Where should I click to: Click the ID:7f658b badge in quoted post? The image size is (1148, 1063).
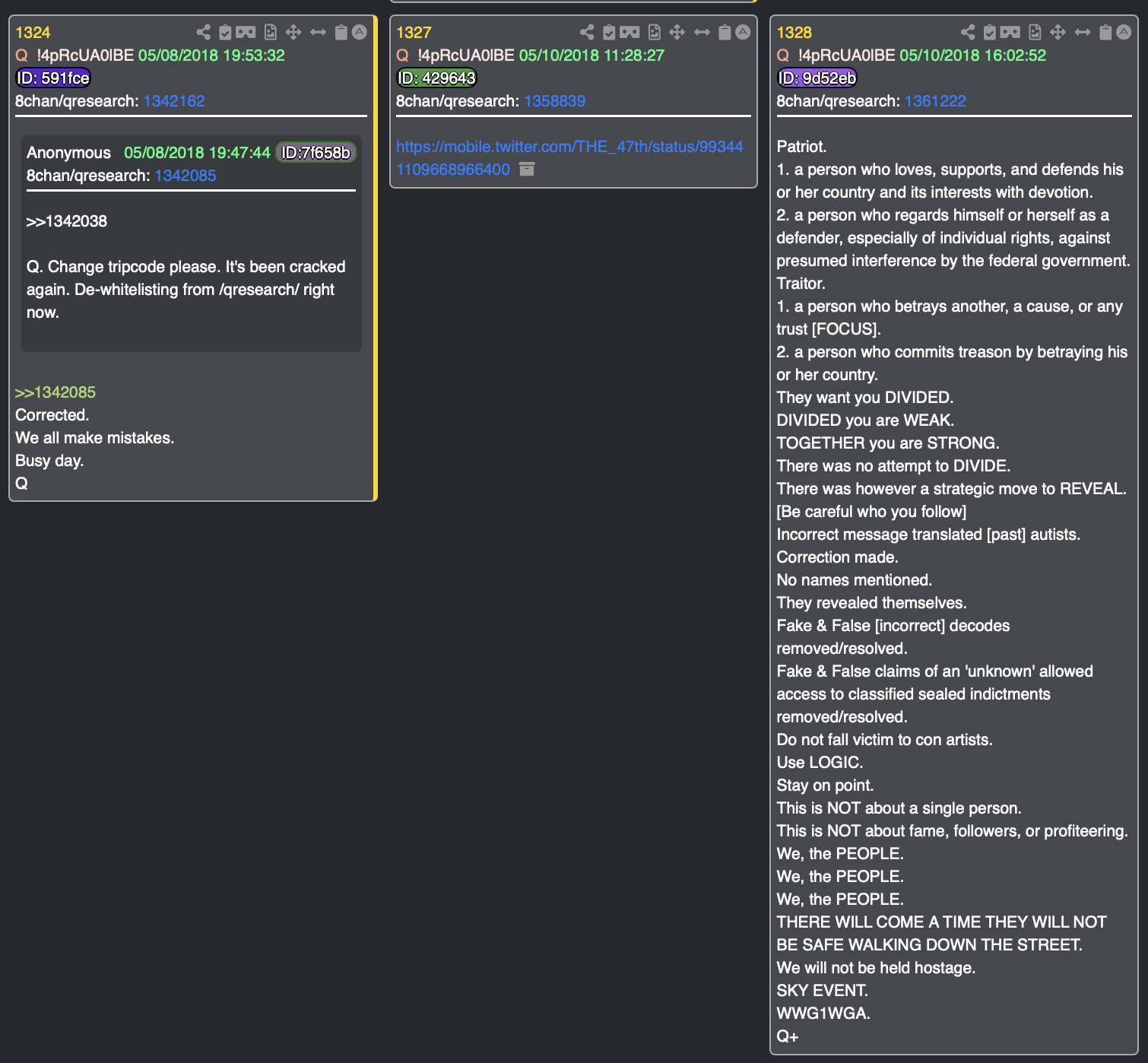pyautogui.click(x=316, y=153)
